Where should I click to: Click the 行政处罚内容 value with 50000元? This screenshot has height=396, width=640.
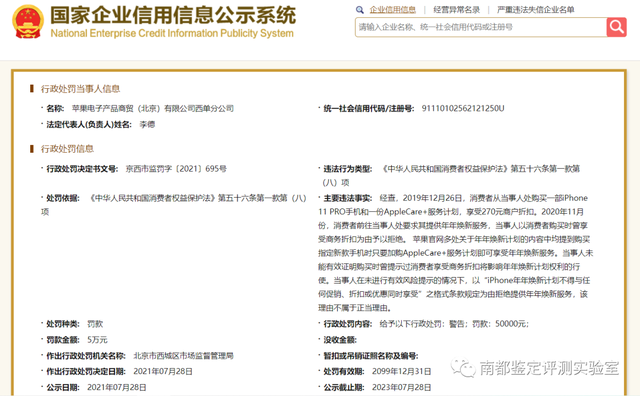click(x=454, y=324)
